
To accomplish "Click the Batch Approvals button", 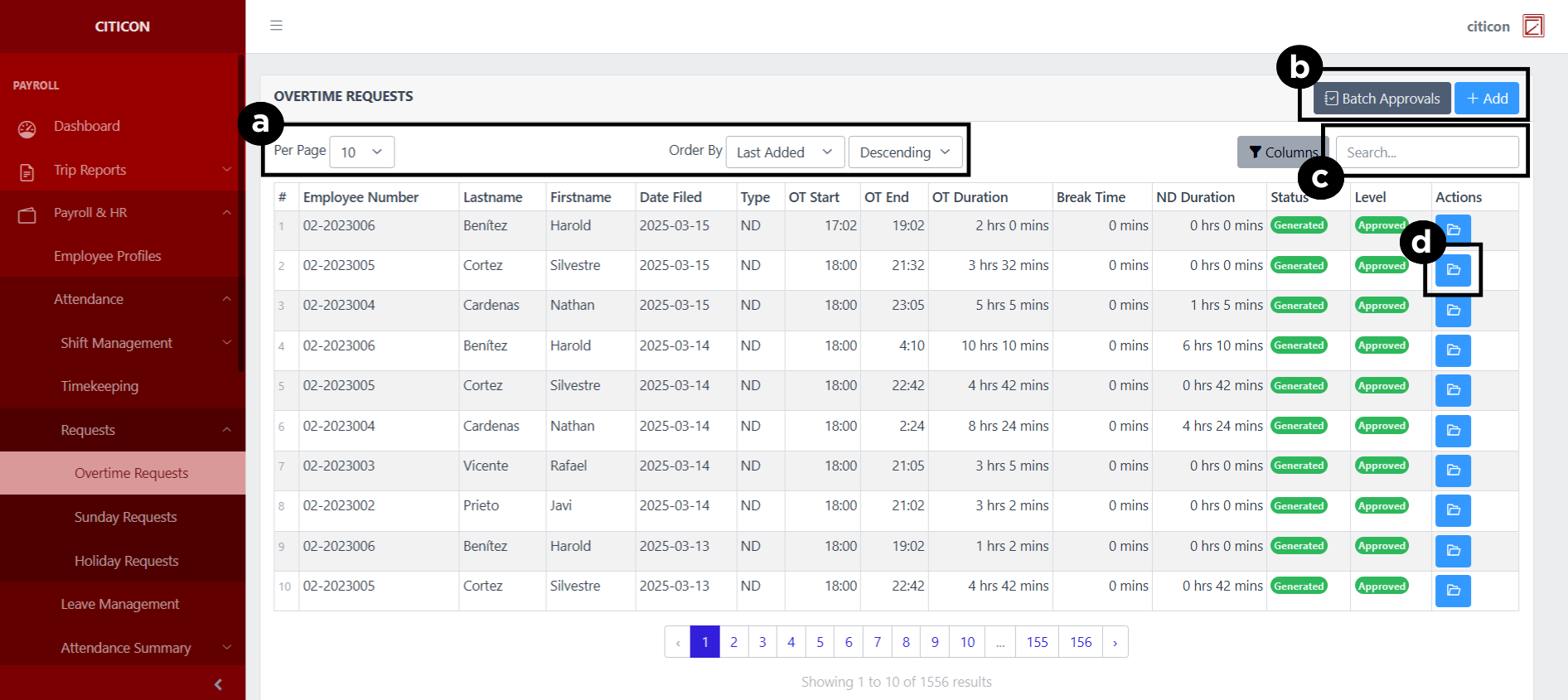I will click(x=1382, y=99).
